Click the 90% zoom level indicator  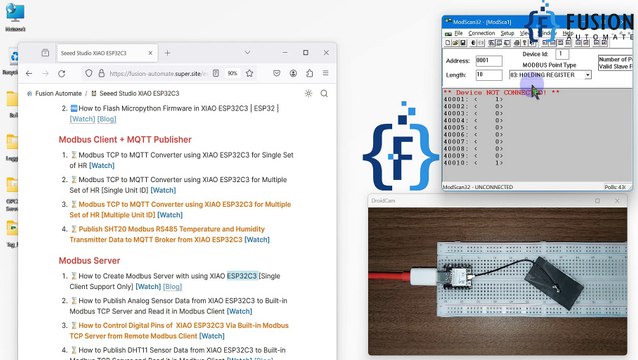pyautogui.click(x=232, y=74)
